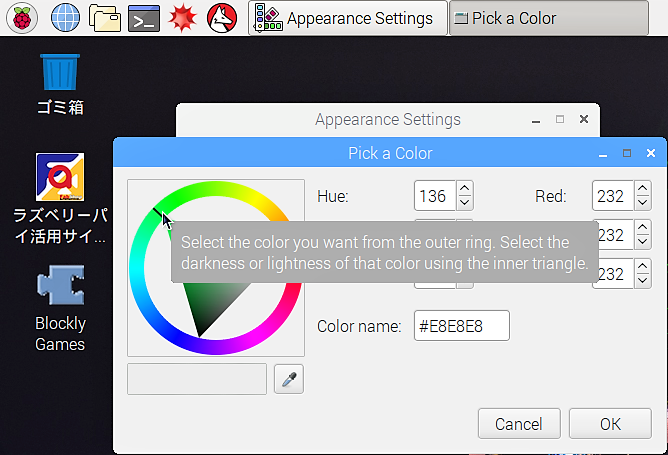Increase the Hue value with up arrow
The width and height of the screenshot is (668, 455).
[x=465, y=188]
